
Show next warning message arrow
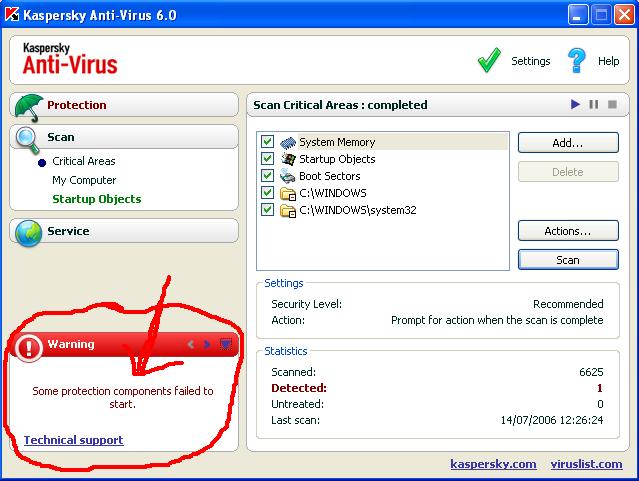[207, 344]
